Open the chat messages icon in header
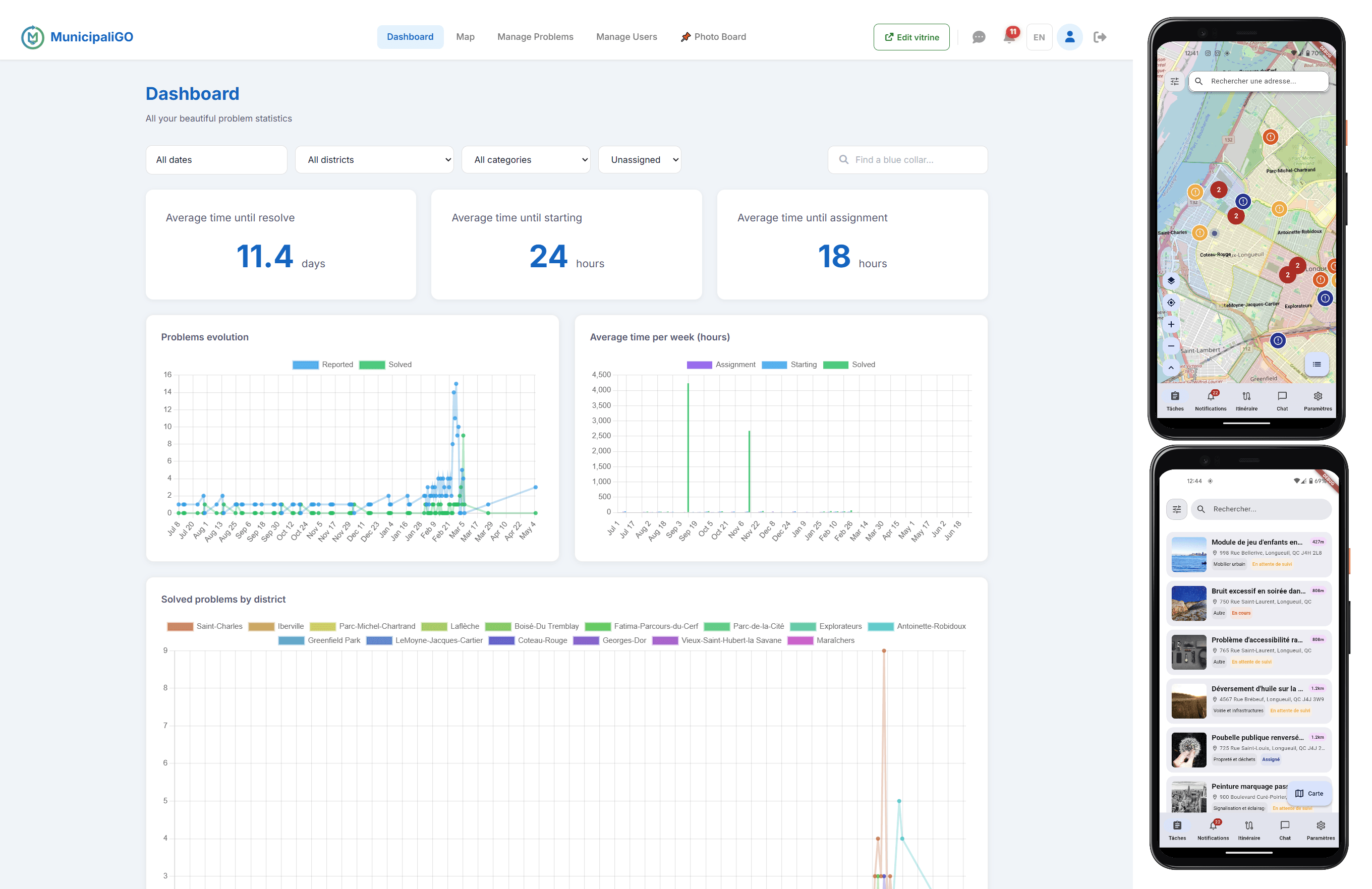1372x889 pixels. click(978, 37)
